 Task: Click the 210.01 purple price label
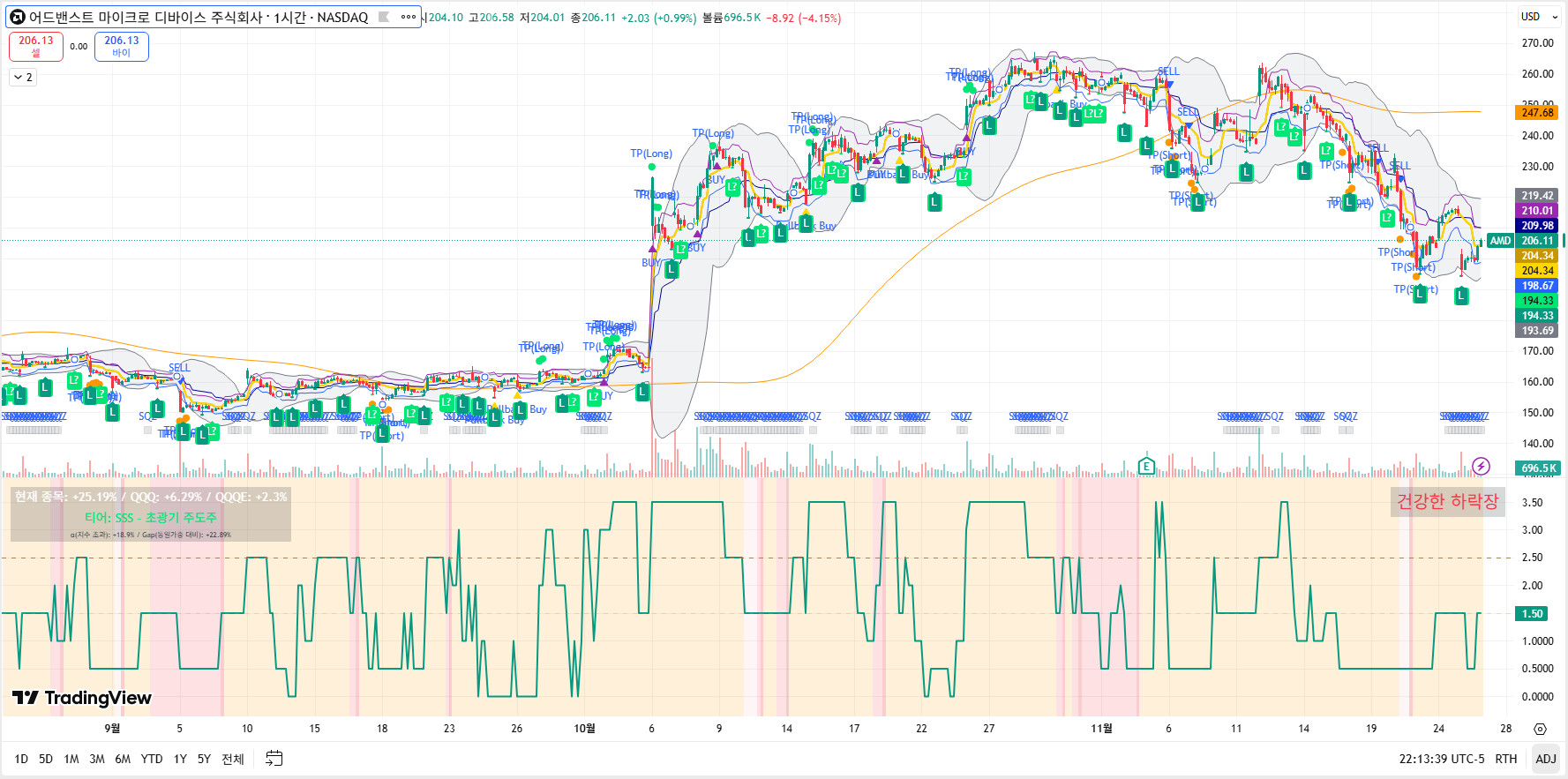pos(1537,211)
